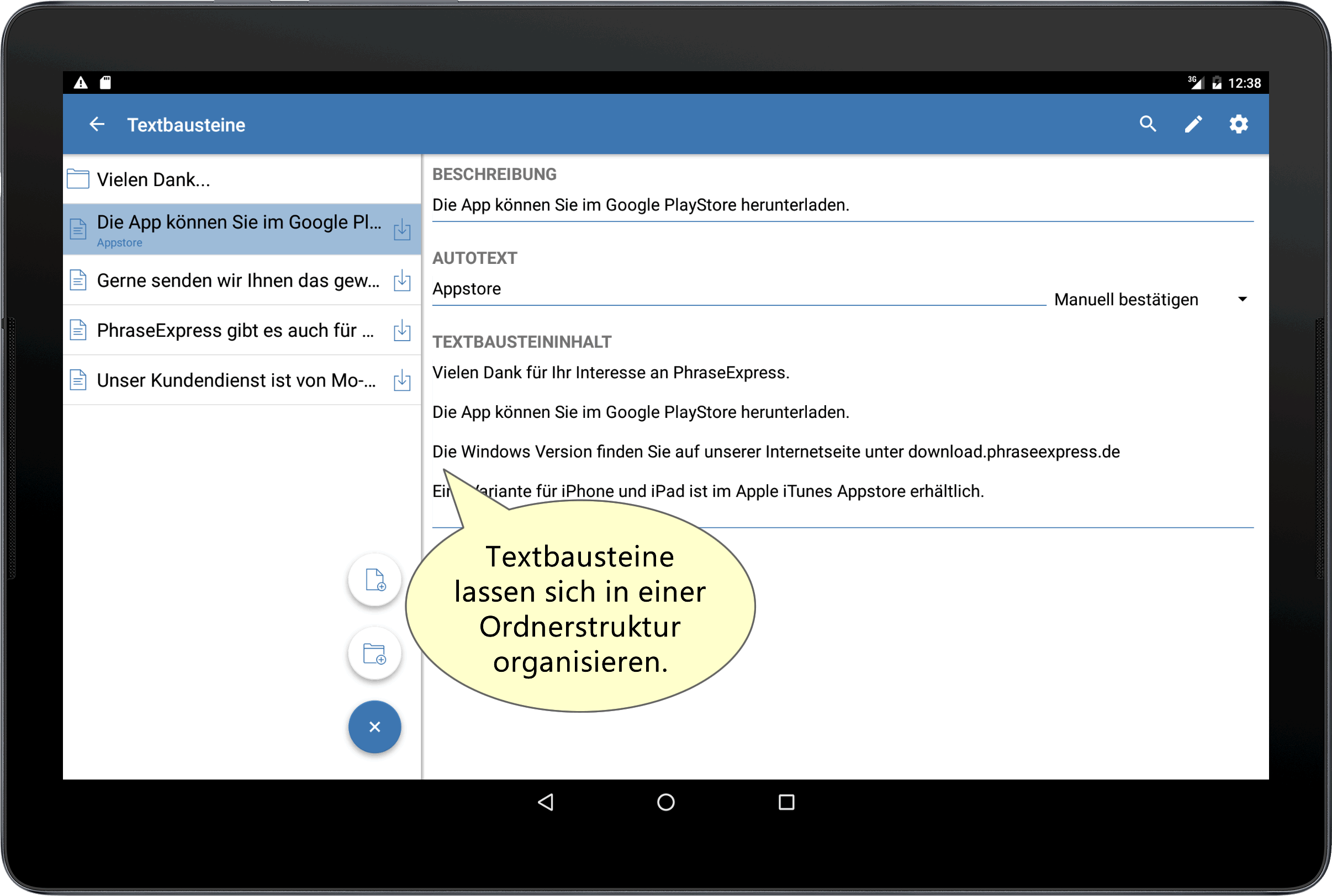Image resolution: width=1332 pixels, height=896 pixels.
Task: Click the Autotext field containing 'Appstore'
Action: [739, 289]
